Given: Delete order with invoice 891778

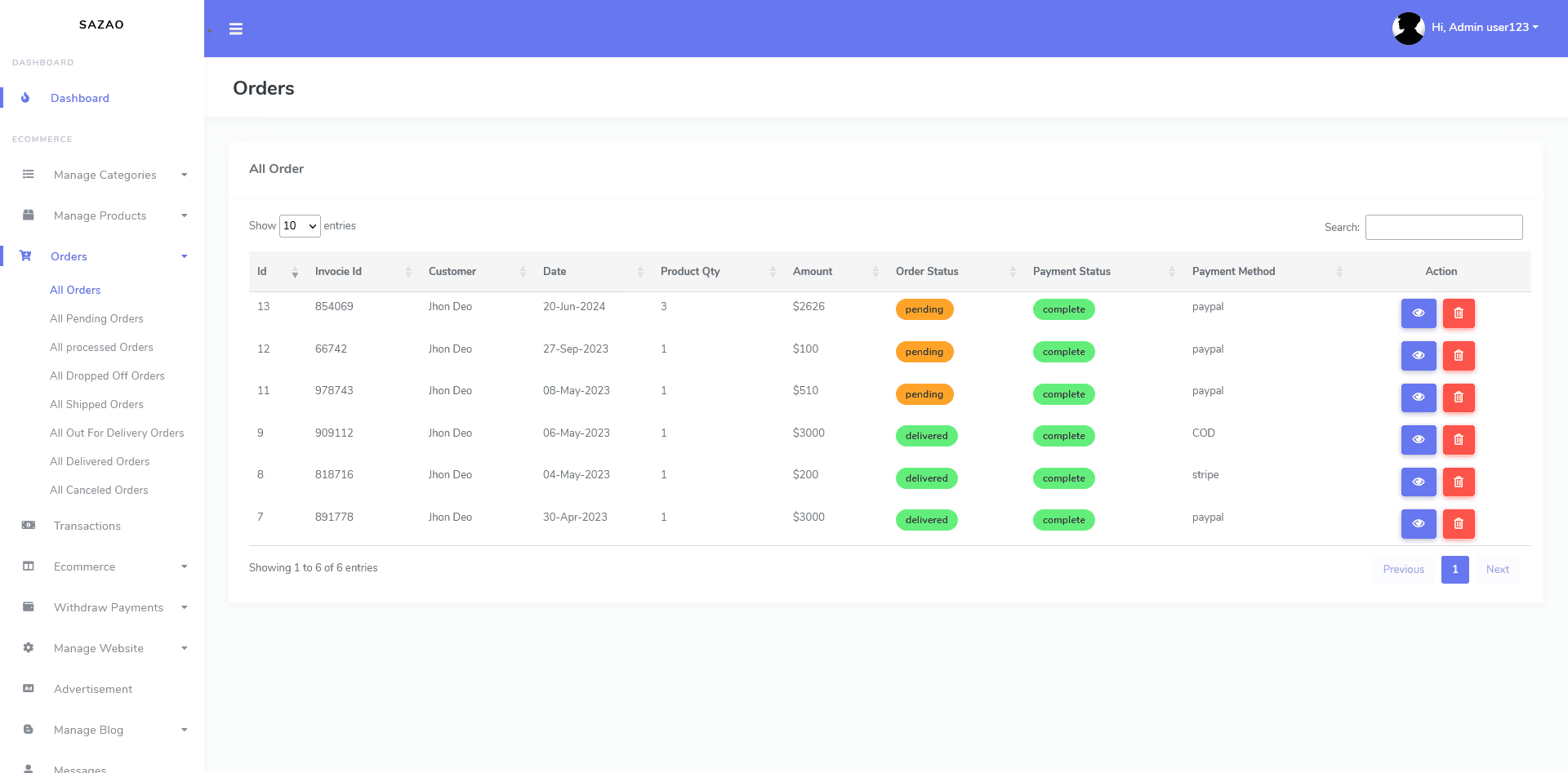Looking at the screenshot, I should (1458, 524).
